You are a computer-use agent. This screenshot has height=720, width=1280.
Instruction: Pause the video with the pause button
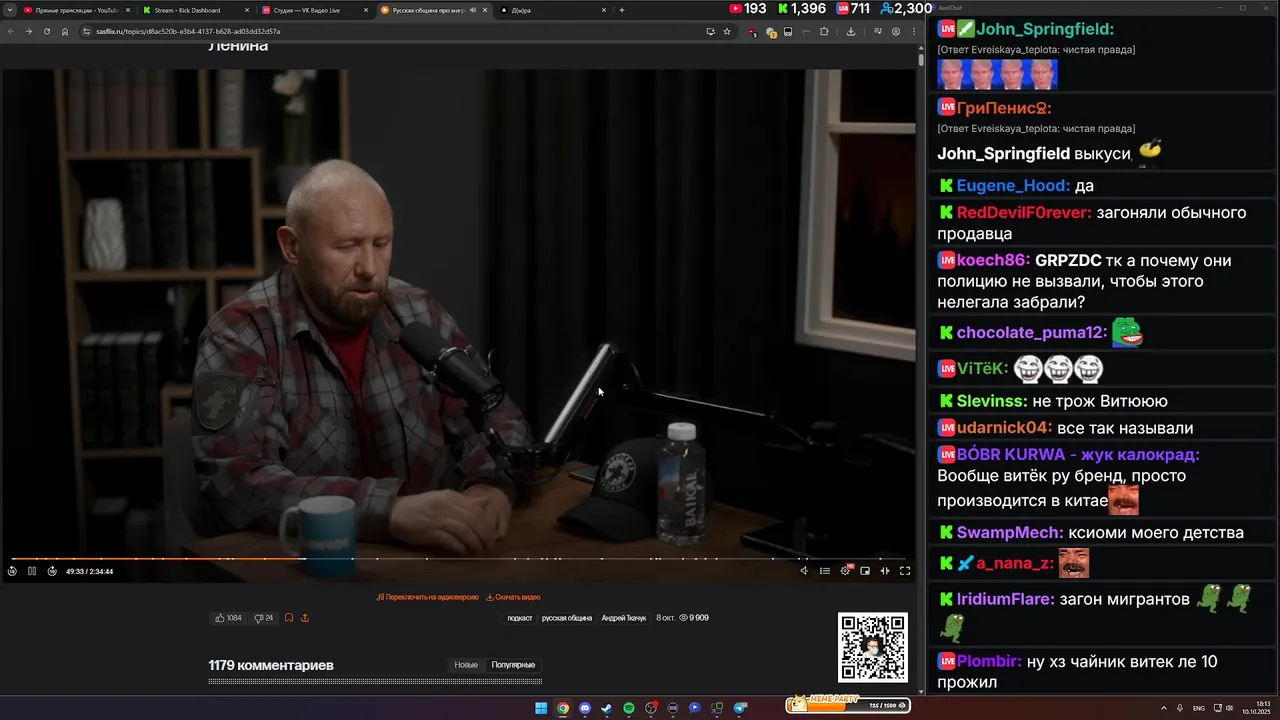32,571
